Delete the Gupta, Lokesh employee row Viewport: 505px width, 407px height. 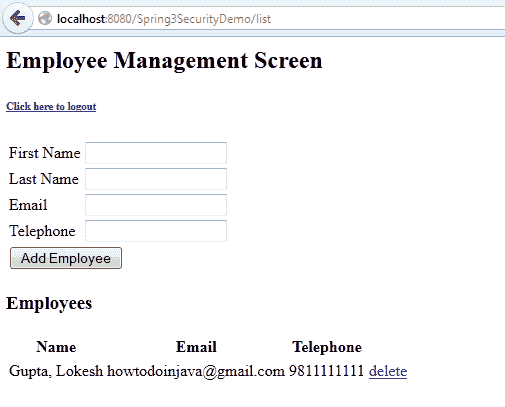pos(388,371)
